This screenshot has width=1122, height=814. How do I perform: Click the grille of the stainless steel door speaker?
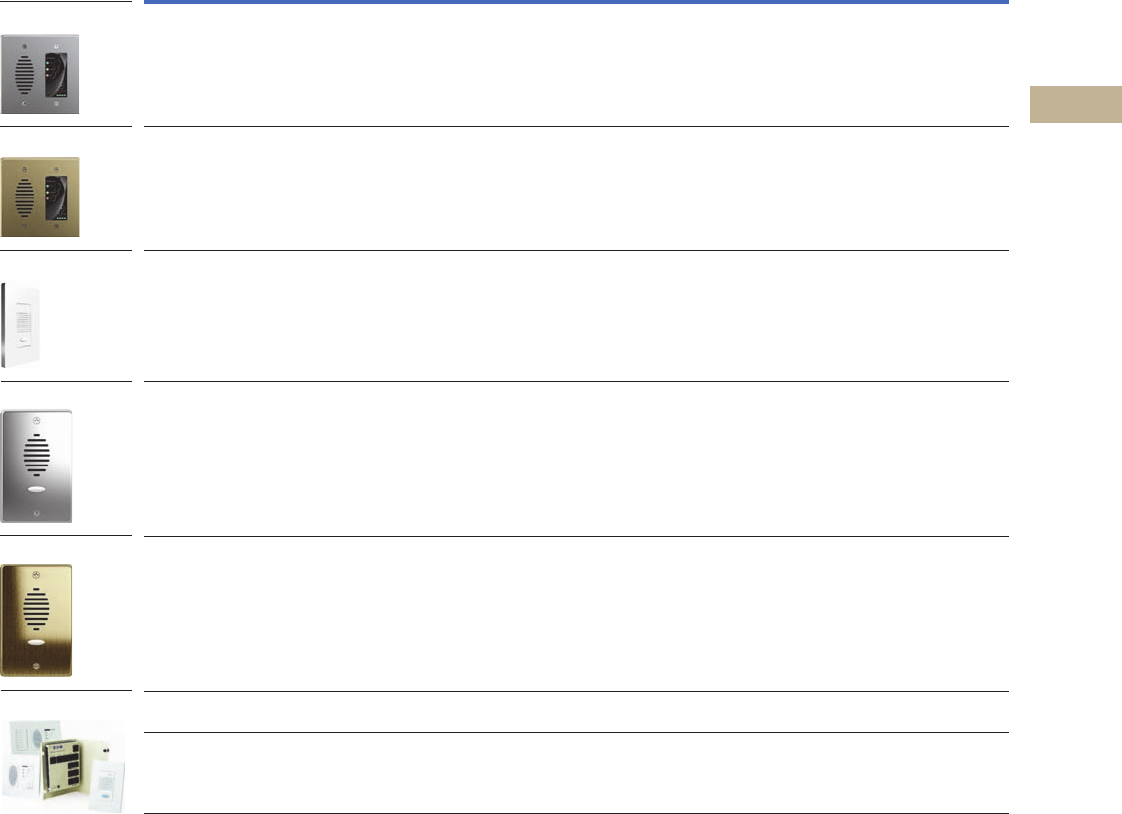[37, 458]
